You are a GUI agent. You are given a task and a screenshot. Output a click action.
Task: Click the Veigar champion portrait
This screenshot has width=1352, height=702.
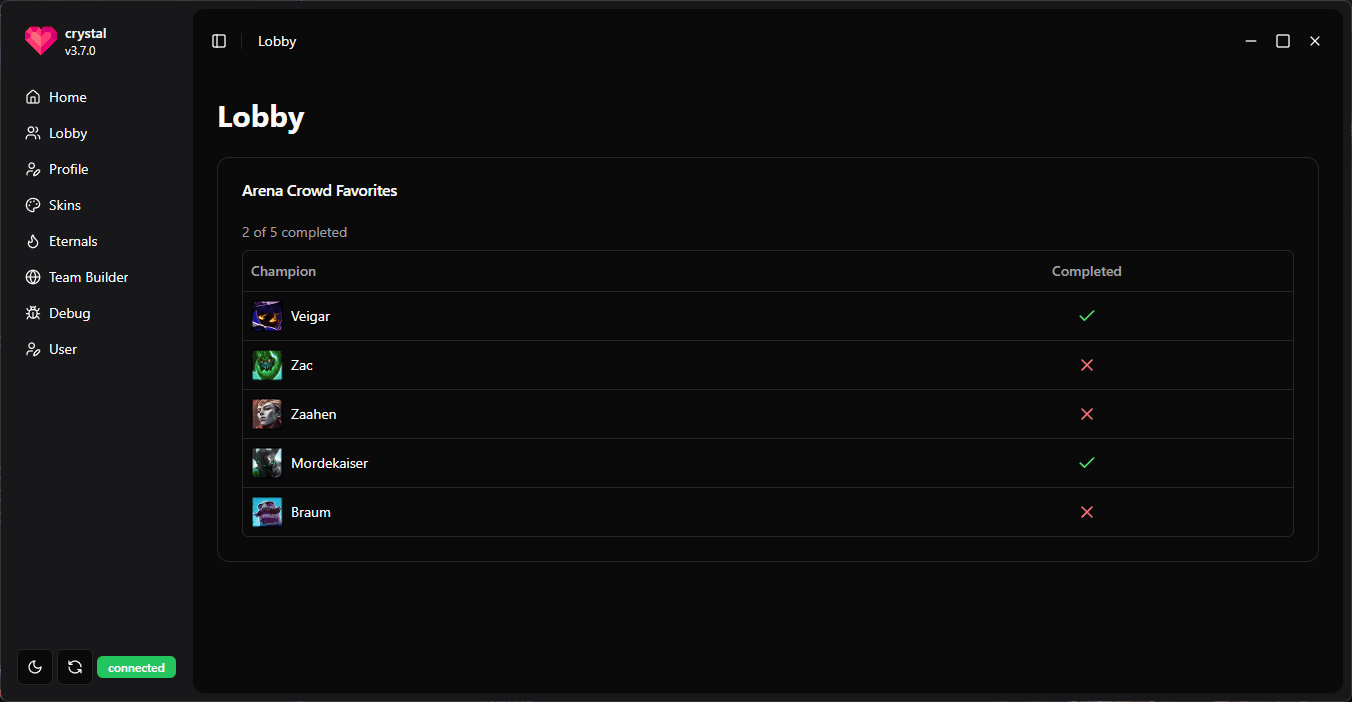267,316
